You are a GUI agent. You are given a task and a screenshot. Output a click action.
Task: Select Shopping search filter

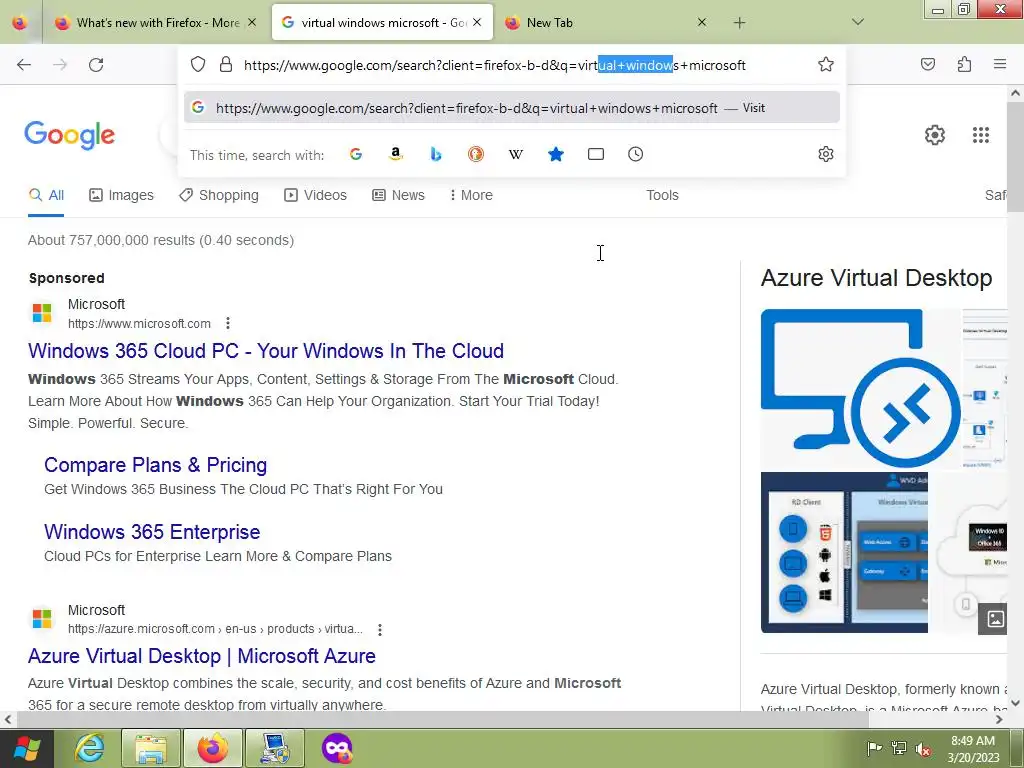click(x=219, y=195)
